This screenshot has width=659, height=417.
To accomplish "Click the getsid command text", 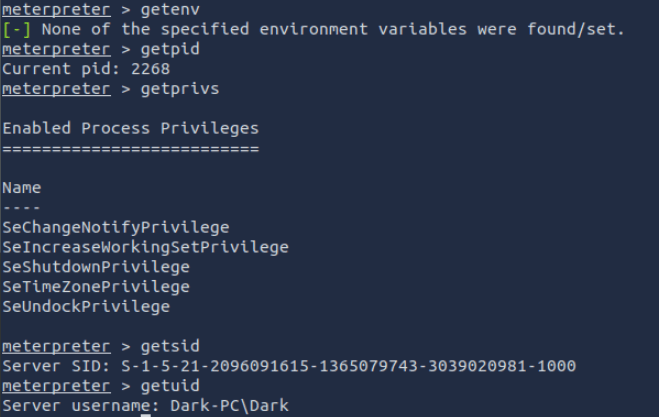I will (155, 346).
